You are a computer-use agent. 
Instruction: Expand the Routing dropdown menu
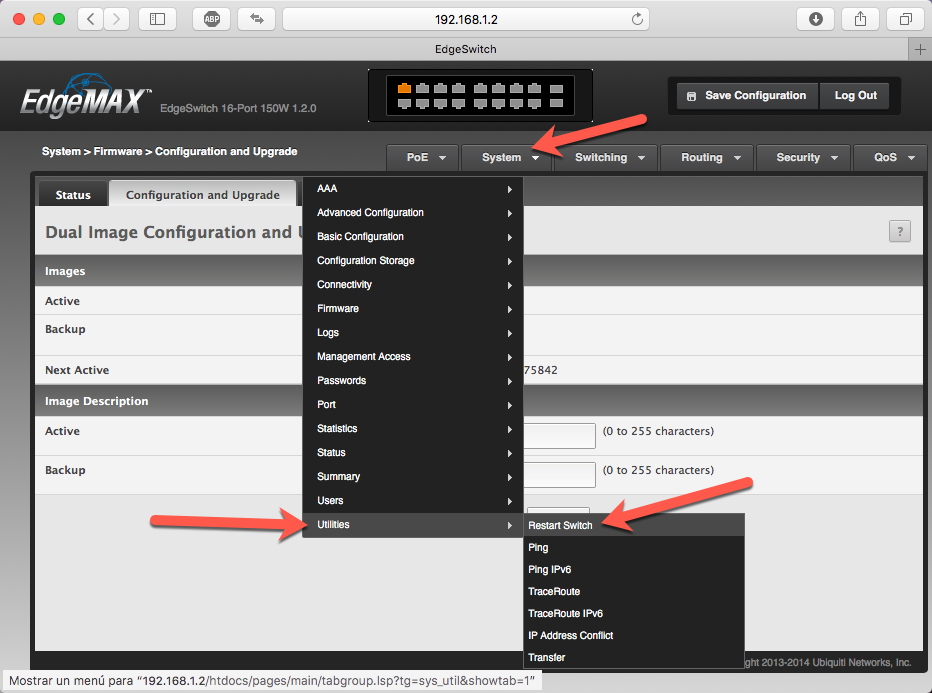click(707, 158)
